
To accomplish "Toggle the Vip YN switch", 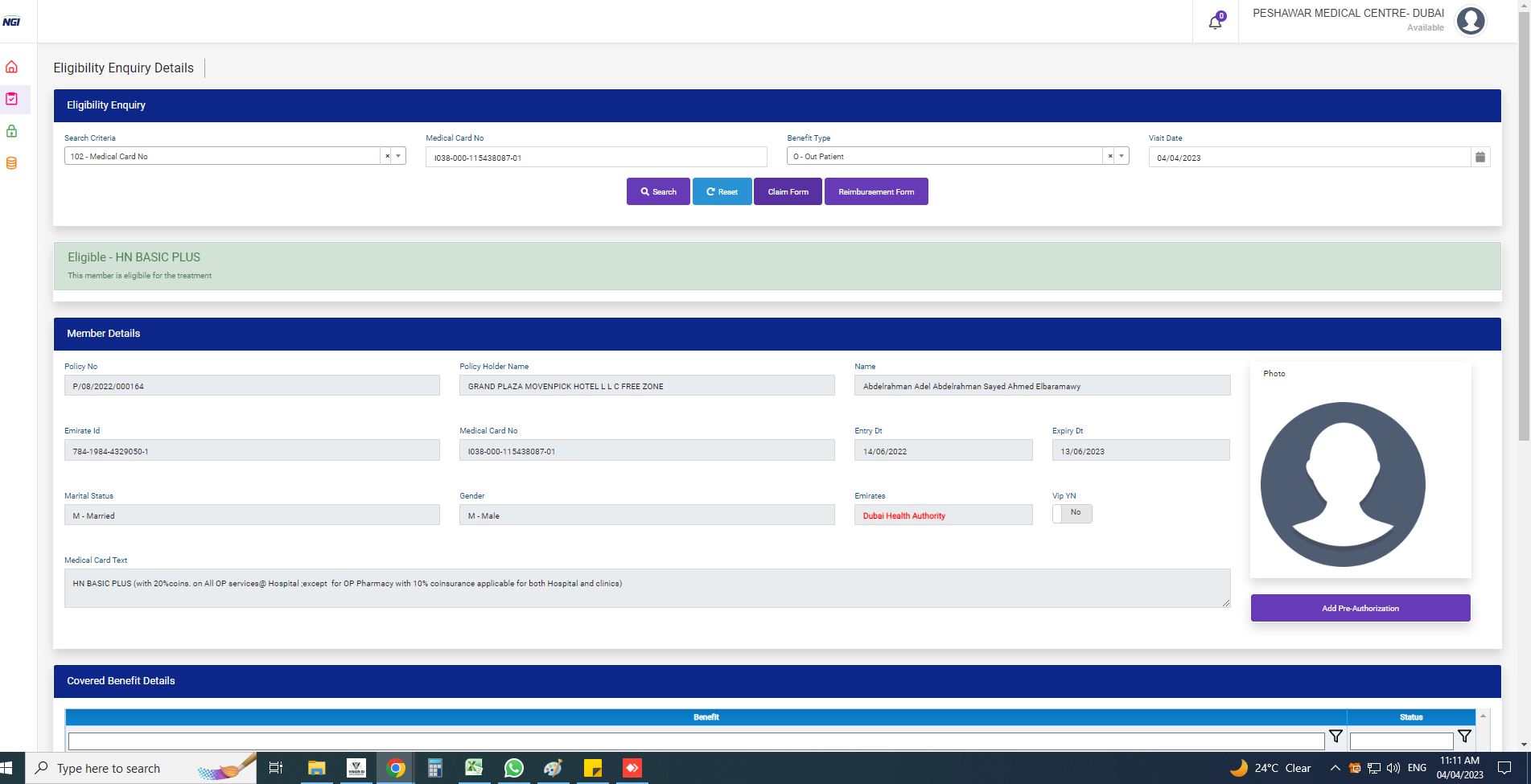I will [x=1072, y=513].
